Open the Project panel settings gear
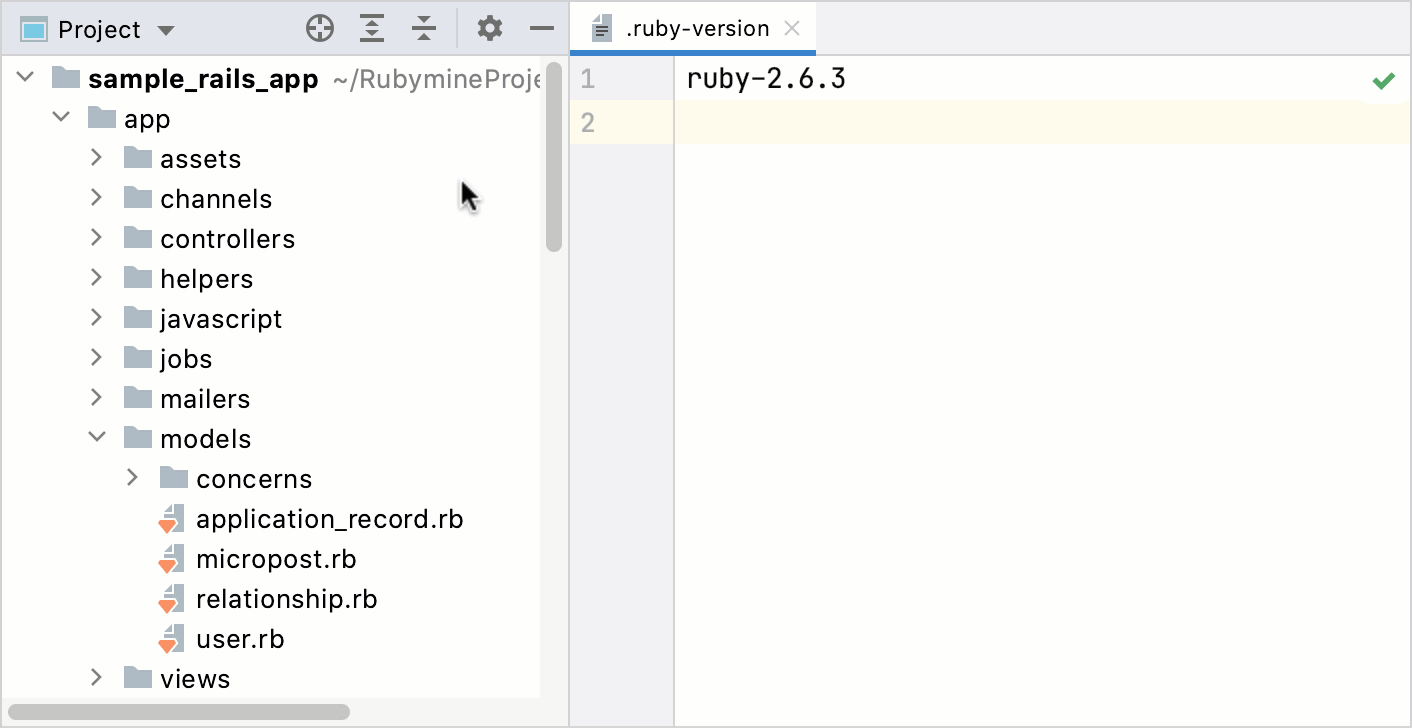1412x728 pixels. 489,27
